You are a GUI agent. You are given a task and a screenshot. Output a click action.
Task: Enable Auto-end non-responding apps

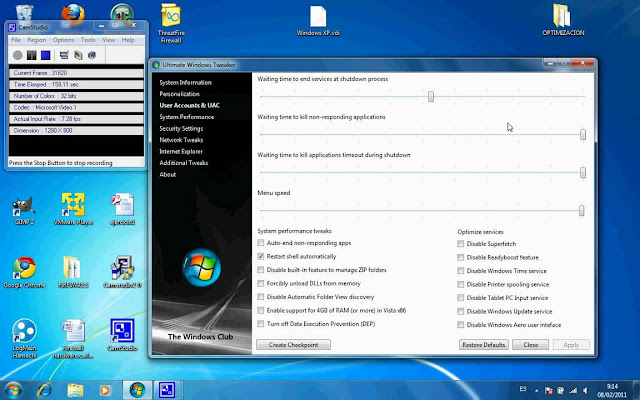pyautogui.click(x=260, y=243)
